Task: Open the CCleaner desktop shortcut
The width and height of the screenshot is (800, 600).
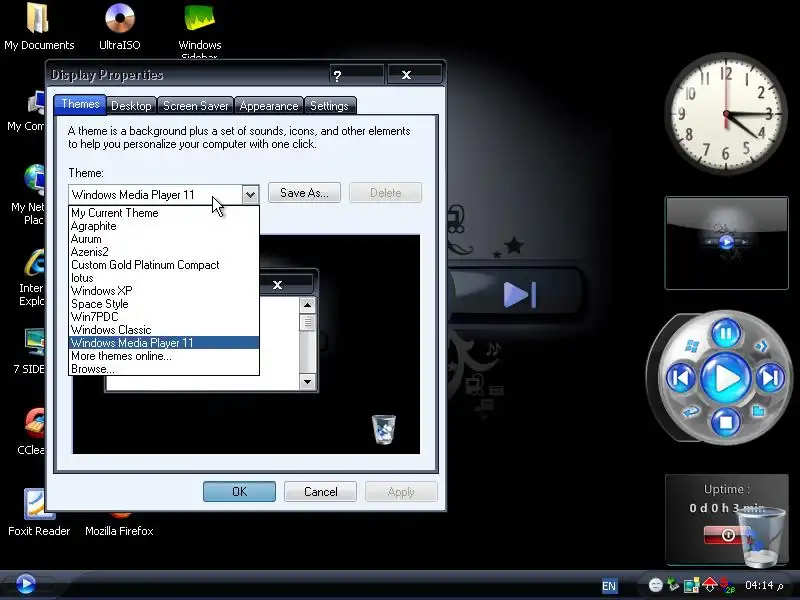Action: pyautogui.click(x=33, y=423)
